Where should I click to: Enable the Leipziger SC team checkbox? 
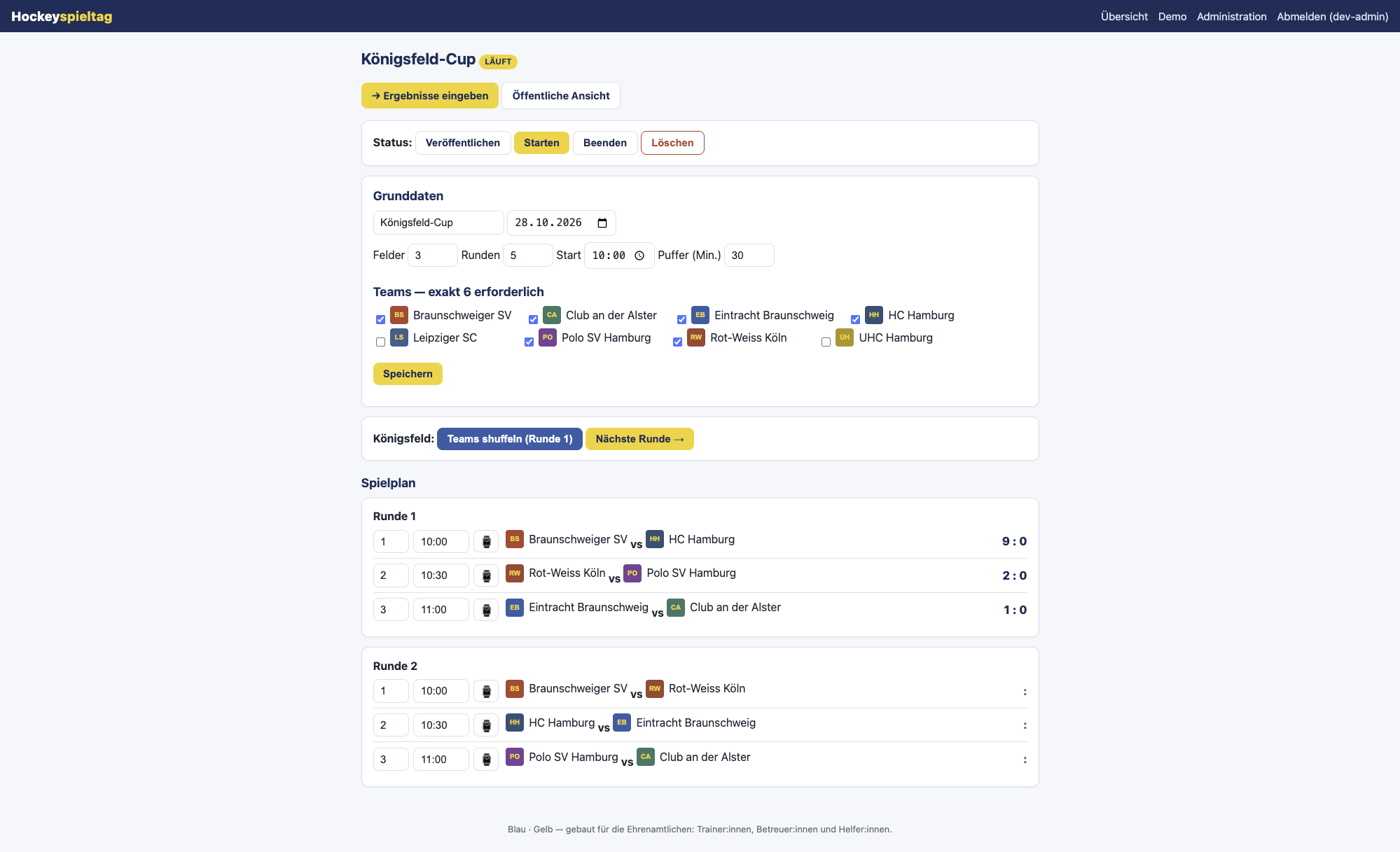click(380, 342)
